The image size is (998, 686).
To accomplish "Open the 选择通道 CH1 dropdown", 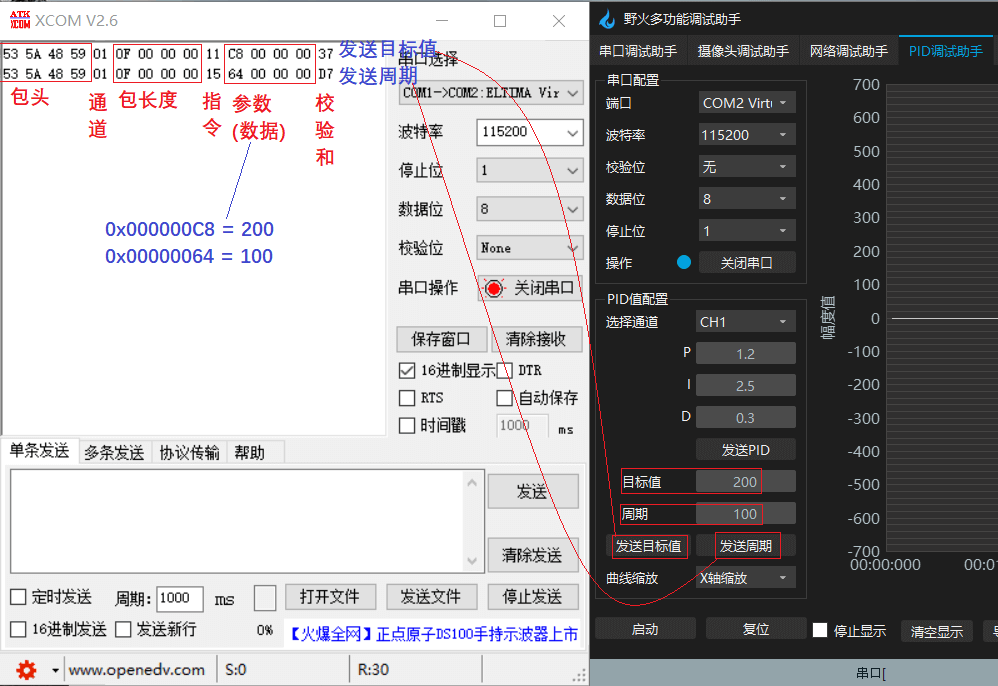I will (x=746, y=322).
